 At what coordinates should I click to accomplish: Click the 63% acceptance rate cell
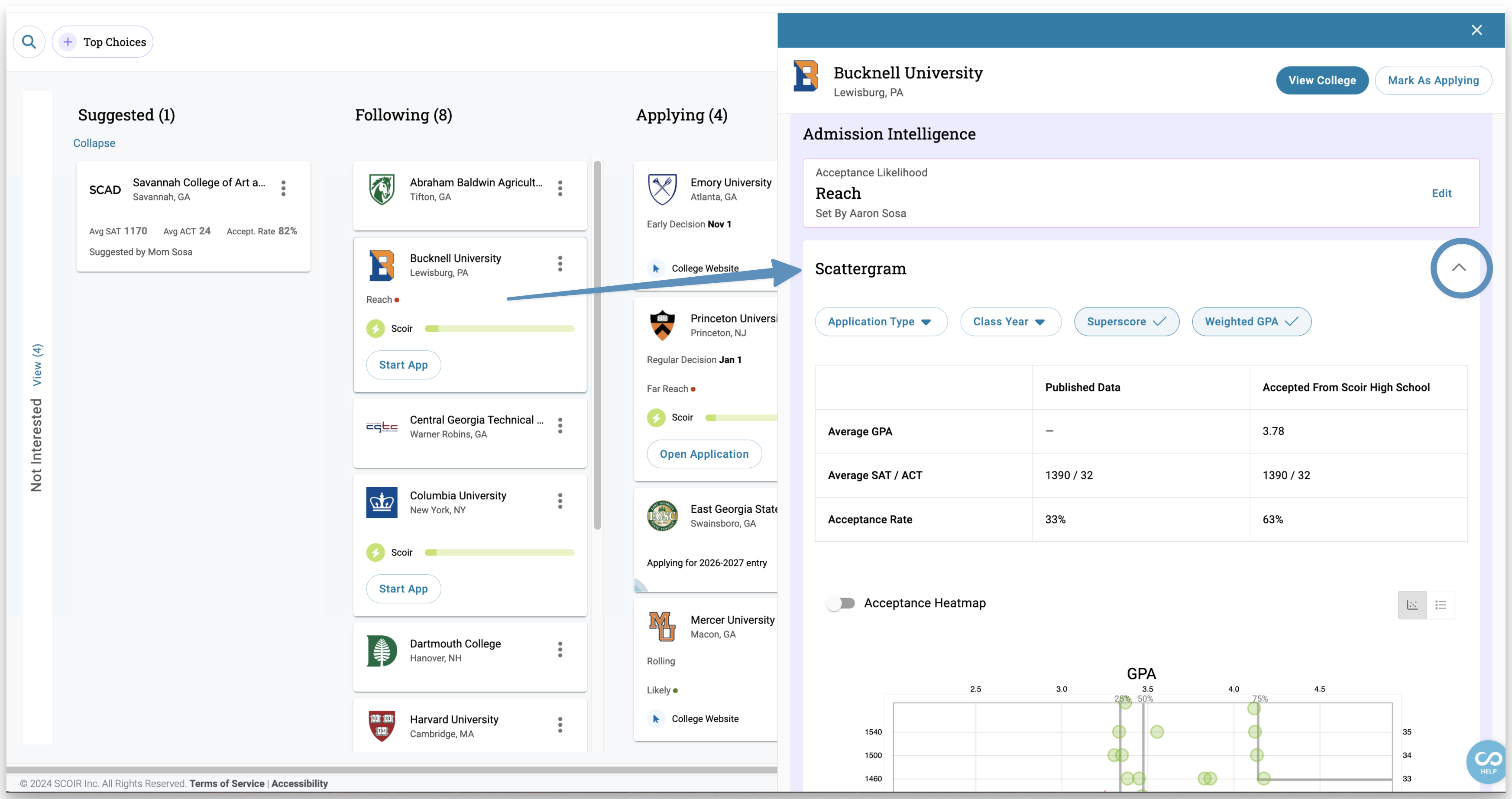(1358, 520)
